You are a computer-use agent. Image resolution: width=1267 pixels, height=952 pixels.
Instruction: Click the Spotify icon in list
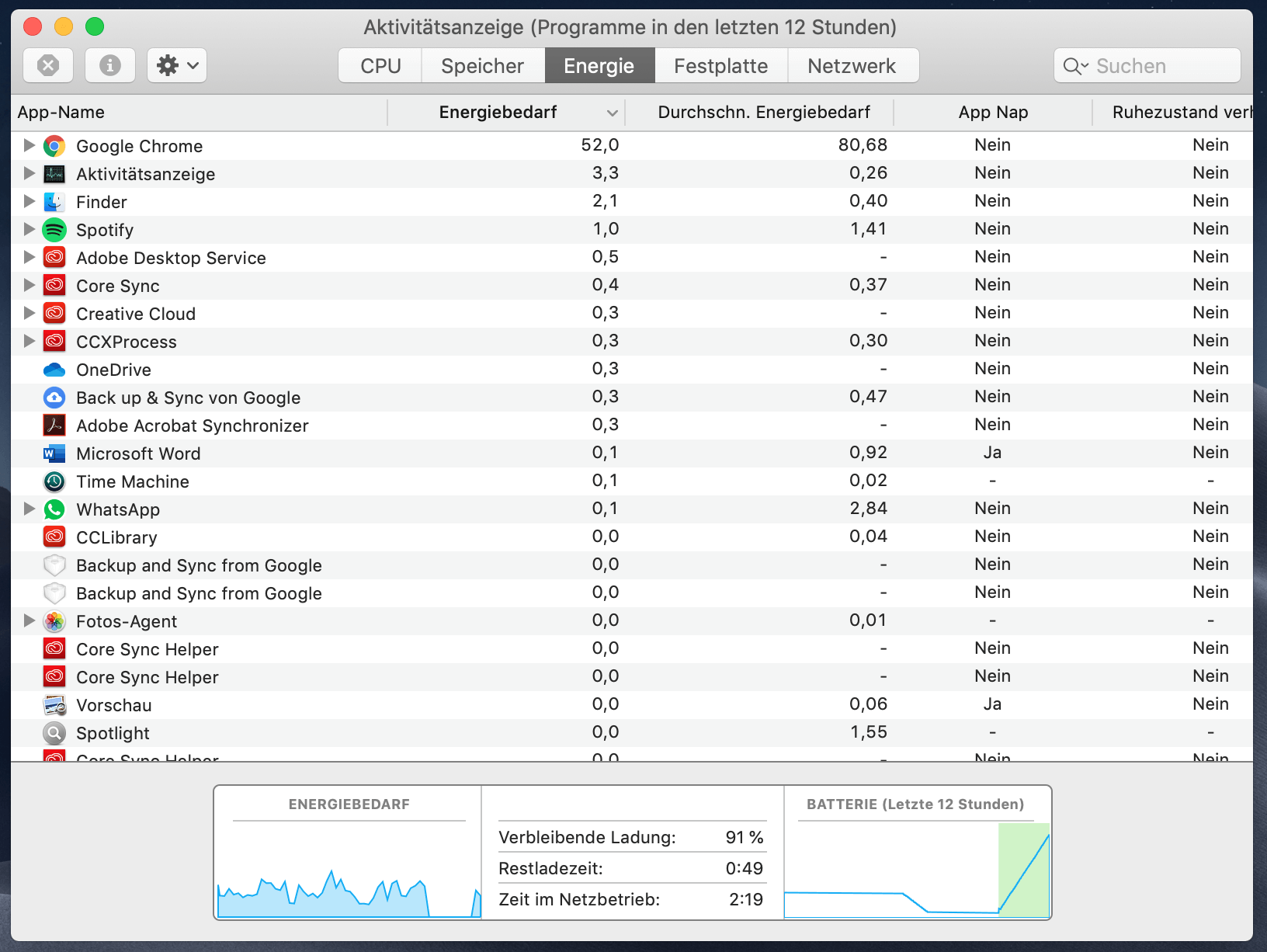tap(54, 230)
